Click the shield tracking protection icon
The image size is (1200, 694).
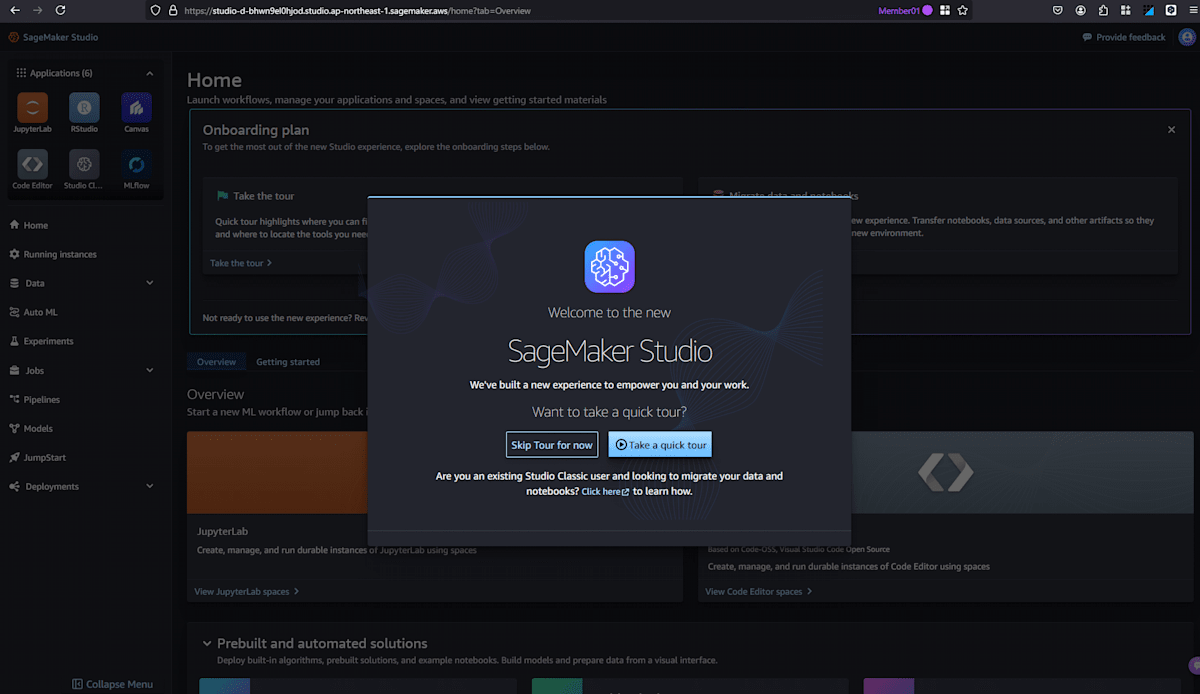[154, 10]
